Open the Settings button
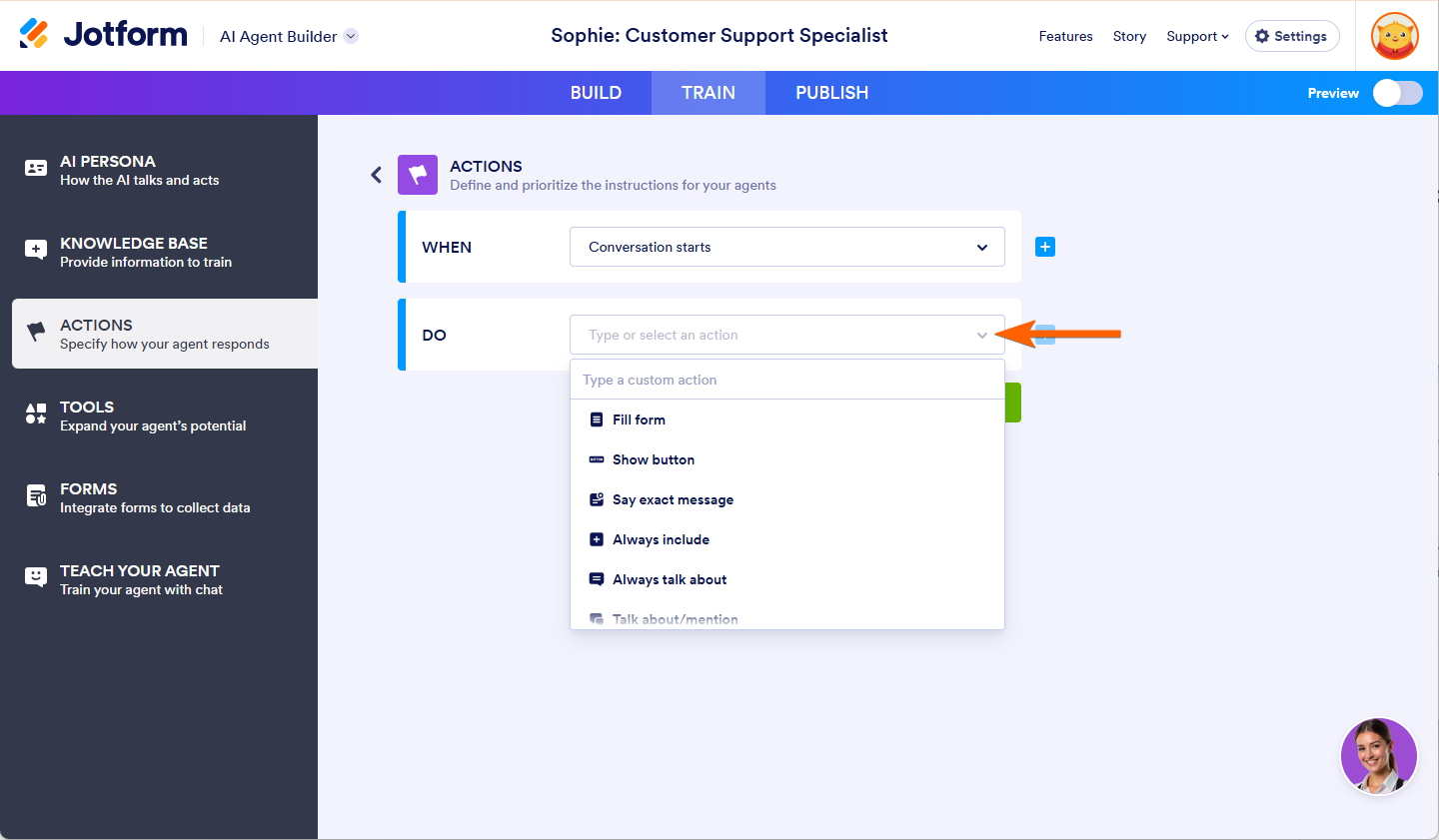Image resolution: width=1439 pixels, height=840 pixels. tap(1292, 36)
